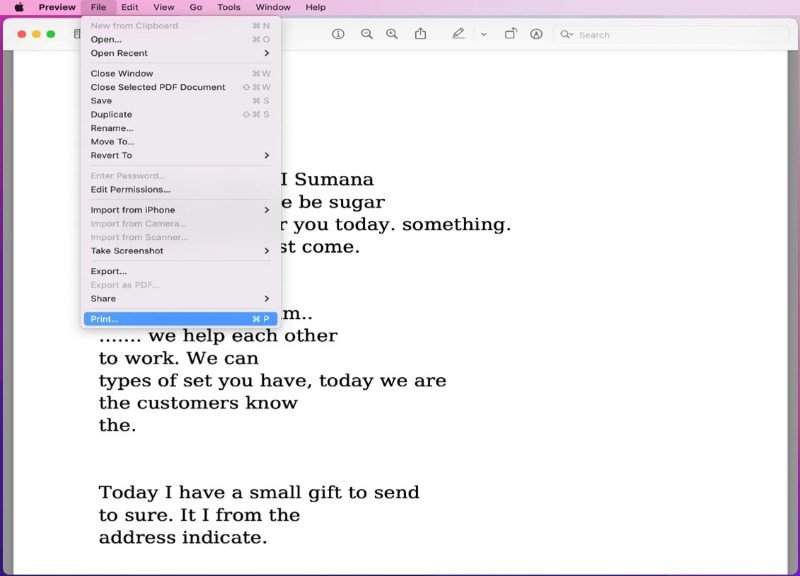Click the zoom in magnifier icon
800x576 pixels.
[x=392, y=34]
